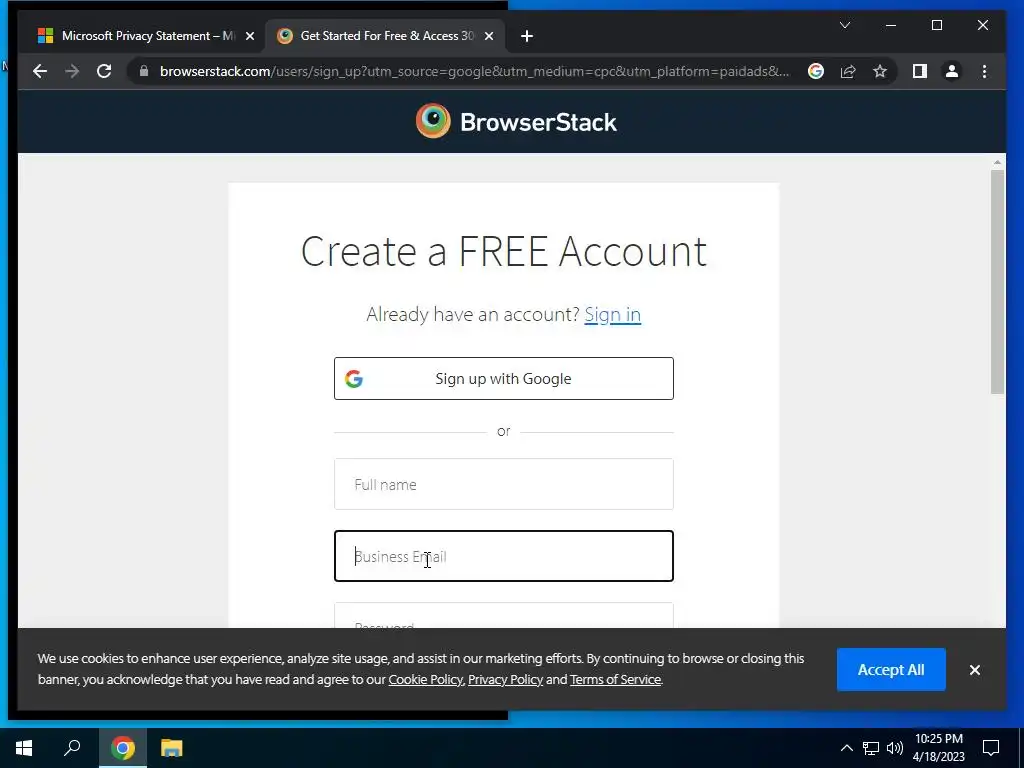Open the taskbar clock and date
This screenshot has width=1024, height=768.
coord(938,748)
